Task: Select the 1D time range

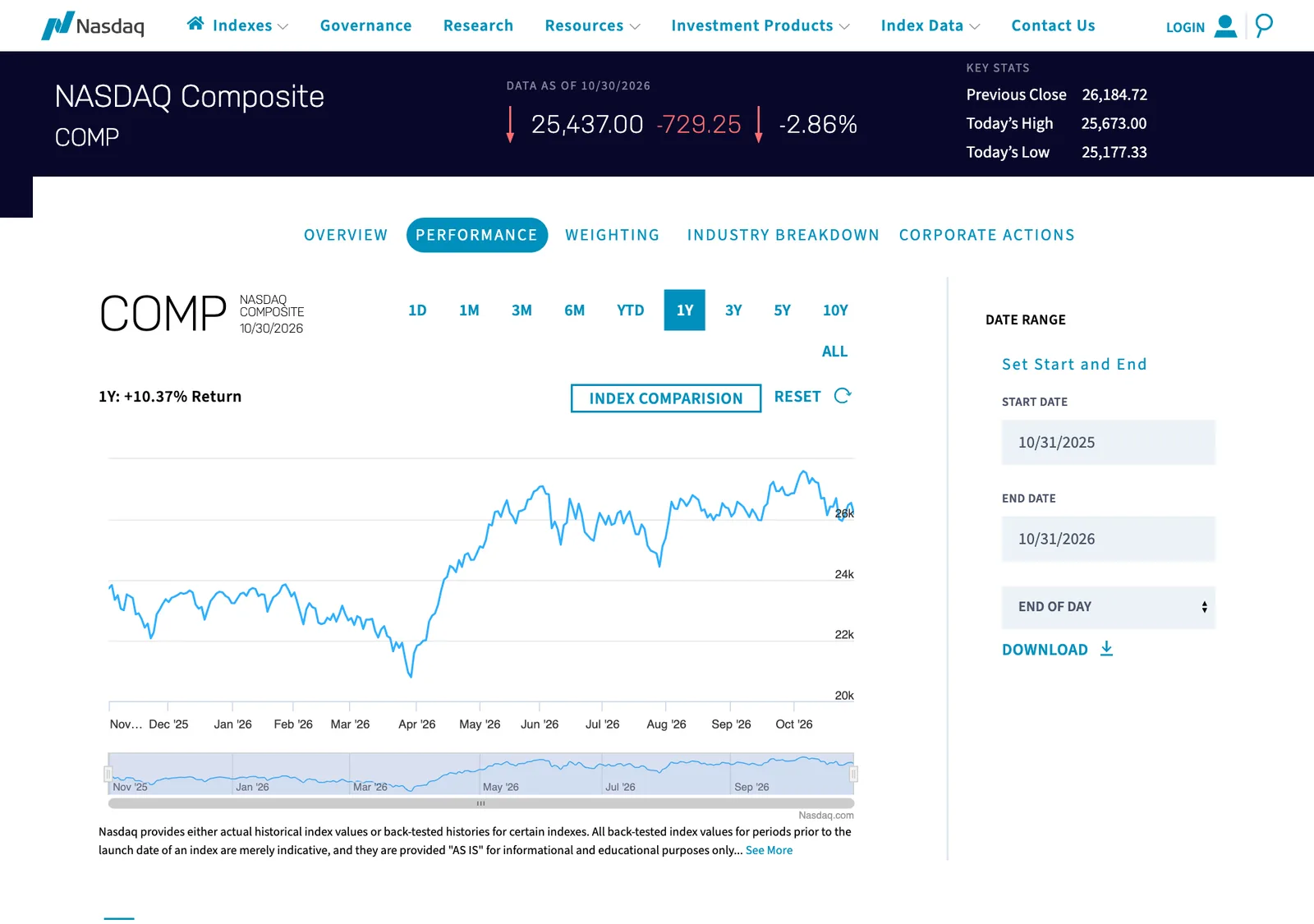Action: coord(417,310)
